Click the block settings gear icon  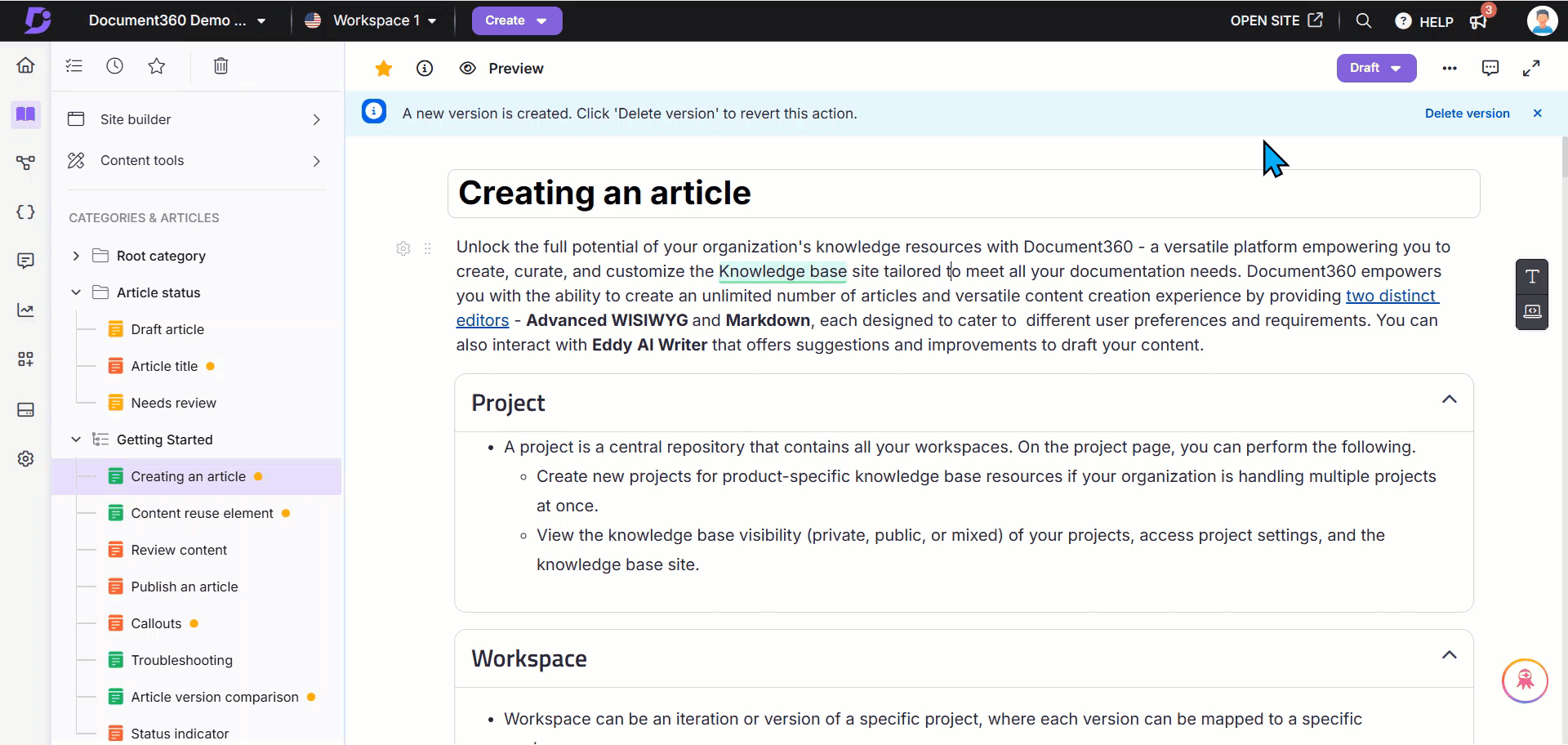pyautogui.click(x=403, y=248)
